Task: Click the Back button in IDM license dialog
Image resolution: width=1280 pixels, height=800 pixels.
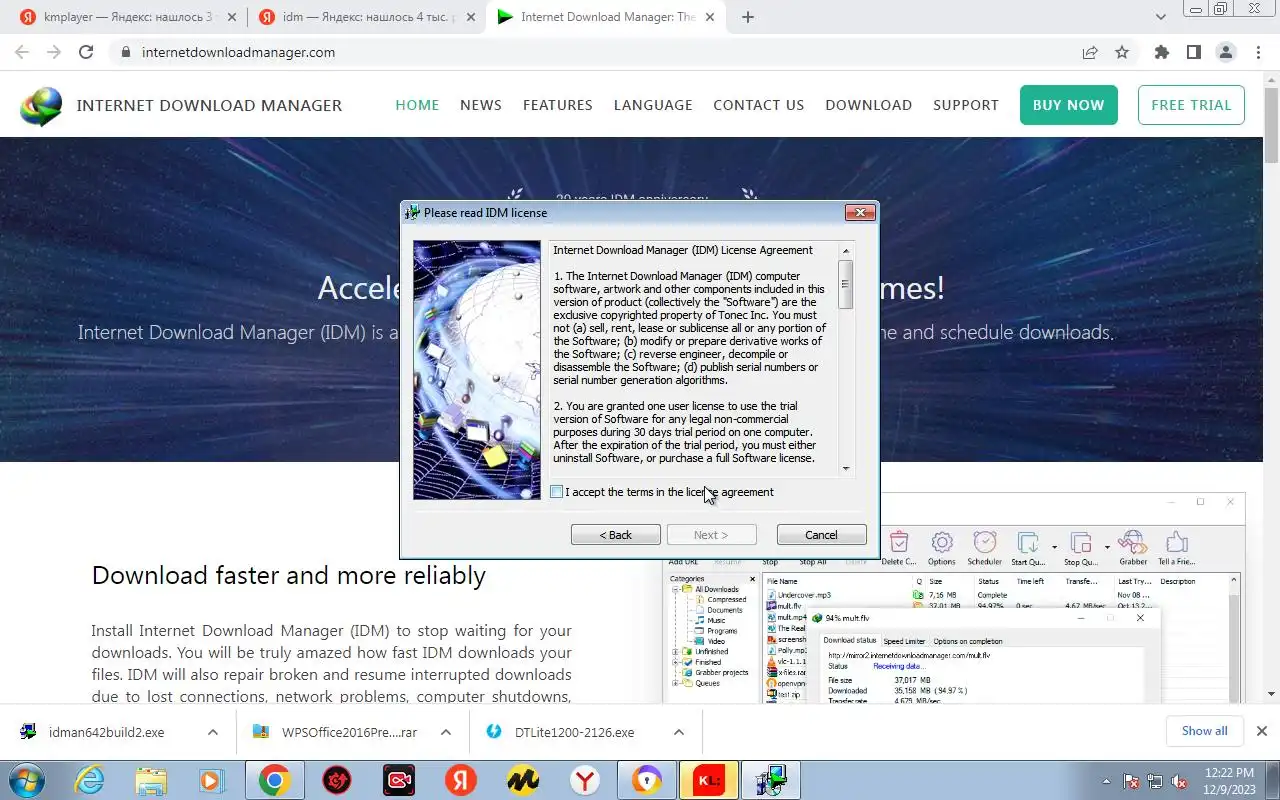Action: (615, 535)
